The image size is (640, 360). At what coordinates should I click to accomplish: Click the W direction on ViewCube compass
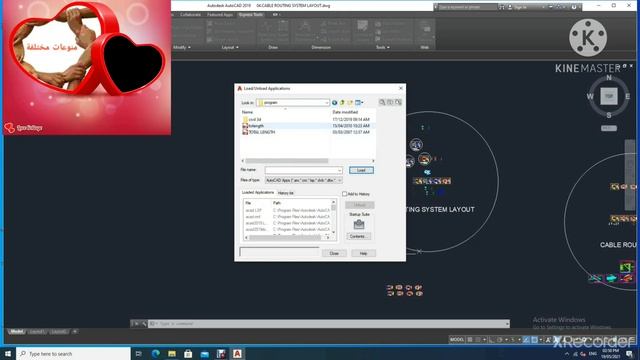pos(590,97)
